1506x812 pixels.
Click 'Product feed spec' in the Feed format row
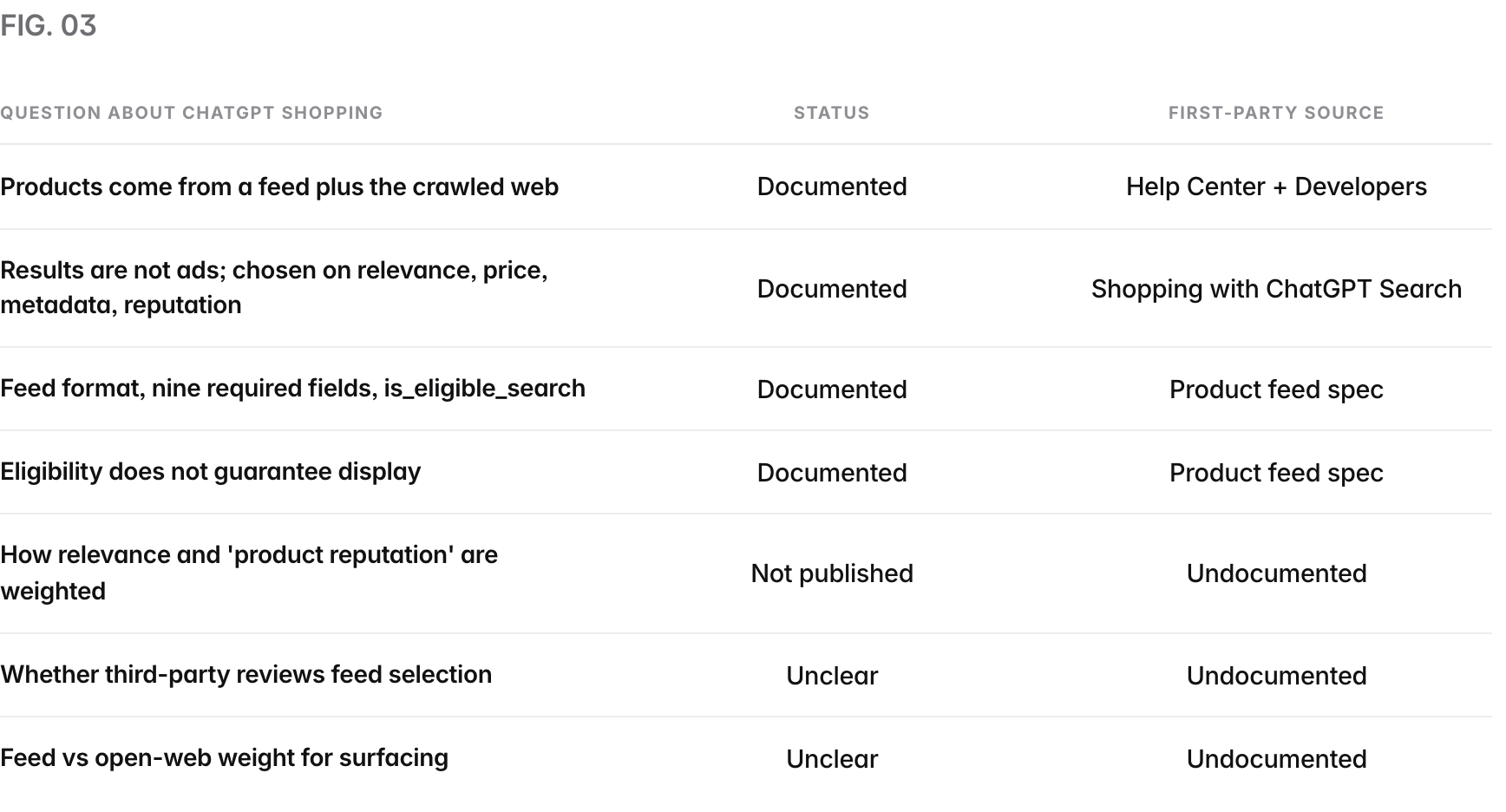[1276, 390]
